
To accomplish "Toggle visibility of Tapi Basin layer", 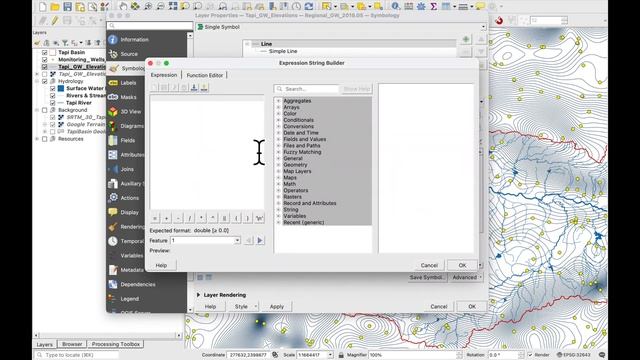I will pyautogui.click(x=44, y=52).
